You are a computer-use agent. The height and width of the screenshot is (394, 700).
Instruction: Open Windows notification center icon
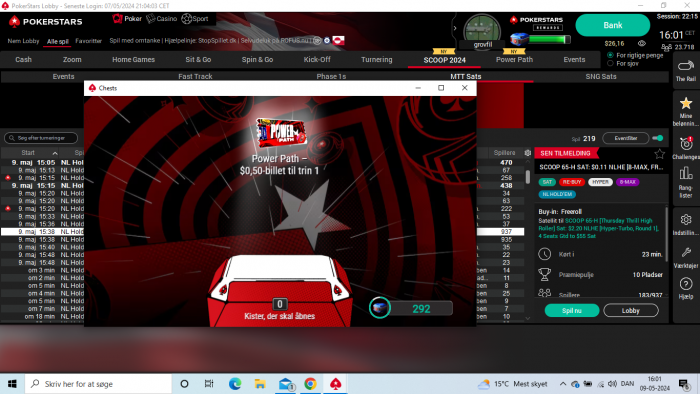click(683, 384)
